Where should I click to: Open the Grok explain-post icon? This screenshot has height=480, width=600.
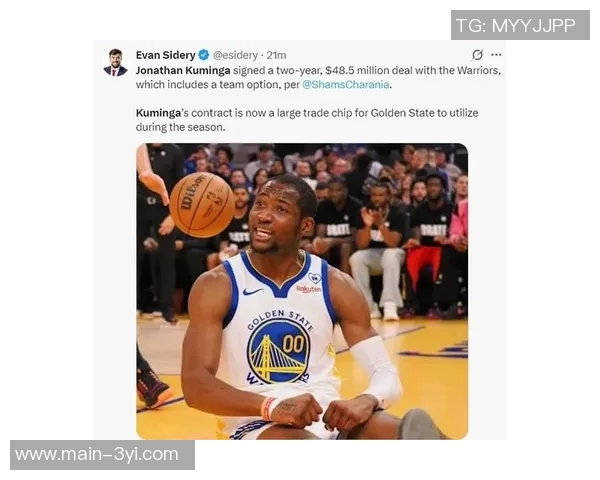477,55
